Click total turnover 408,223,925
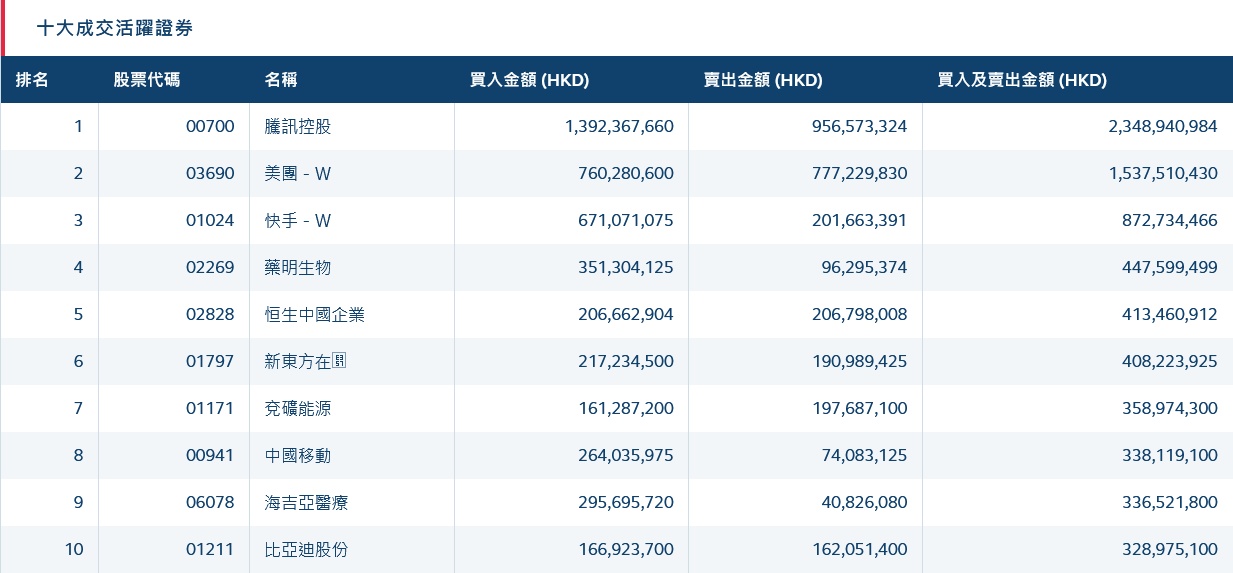 1170,362
